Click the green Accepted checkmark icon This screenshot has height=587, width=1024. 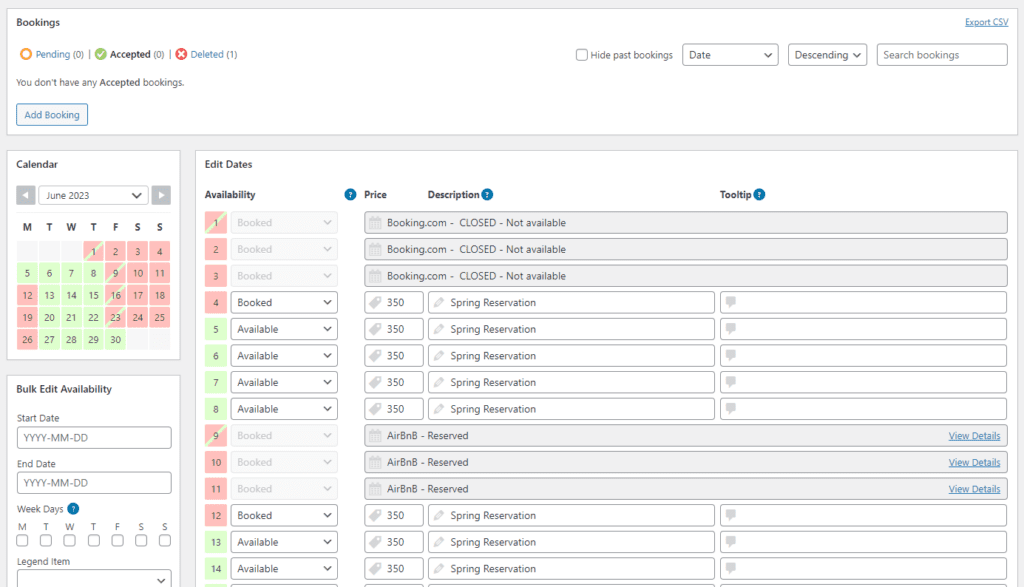tap(101, 54)
